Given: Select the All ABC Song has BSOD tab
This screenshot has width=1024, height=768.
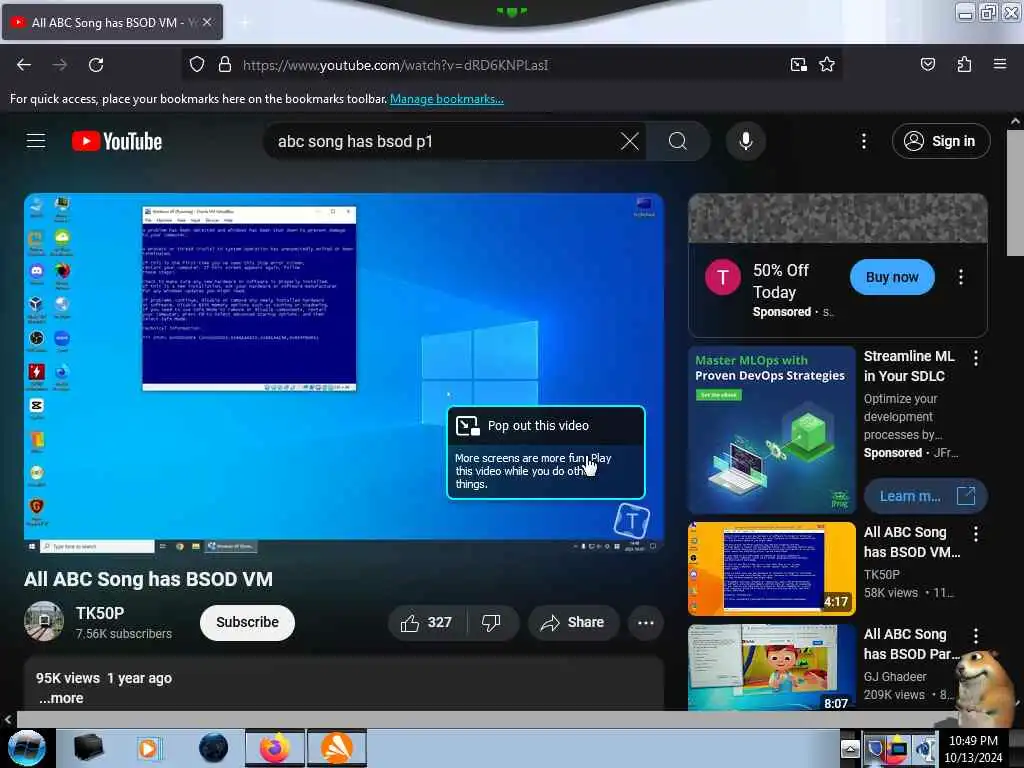Looking at the screenshot, I should pyautogui.click(x=112, y=22).
